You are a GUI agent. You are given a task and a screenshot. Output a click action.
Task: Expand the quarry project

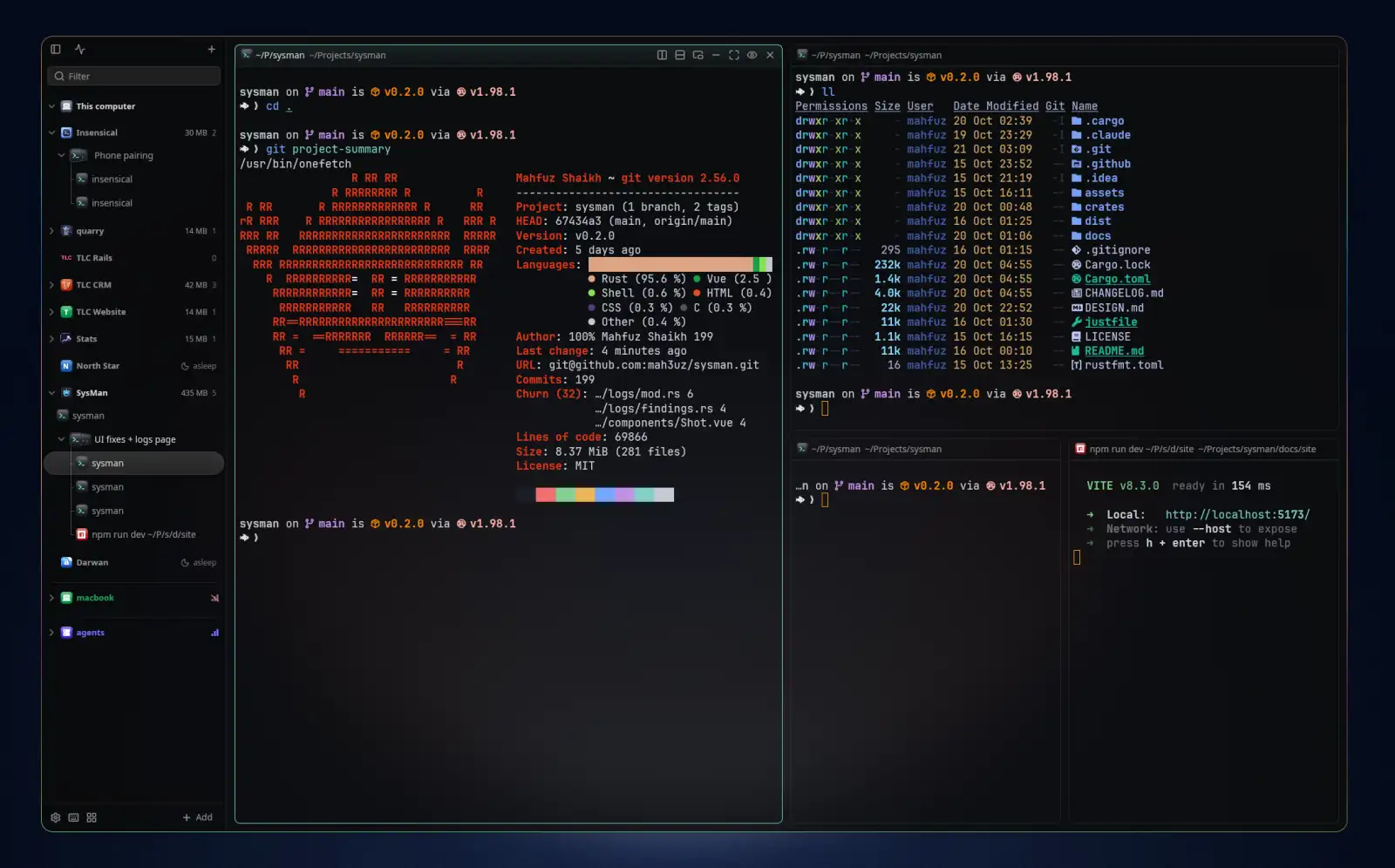52,231
